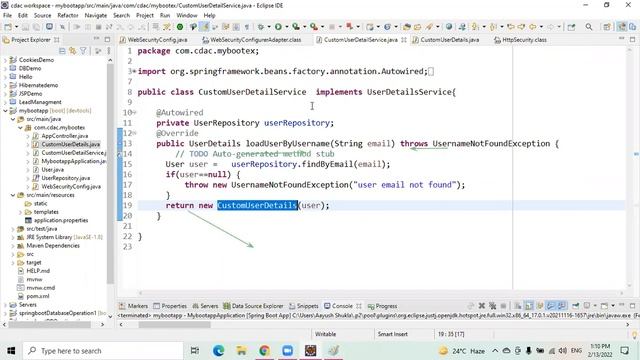Click the Open Web Browser globe icon
This screenshot has height=360, width=640.
coord(449,27)
